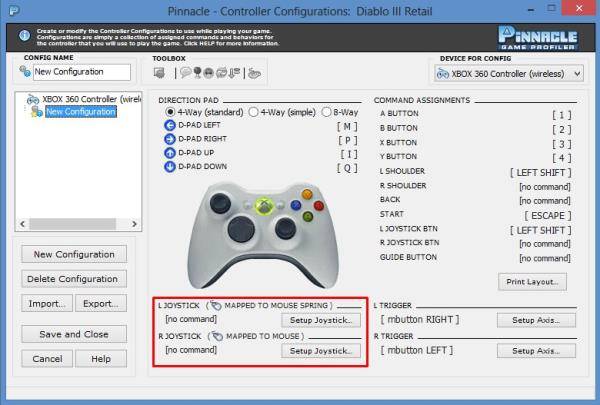Click the Import button
600x405 pixels.
47,303
